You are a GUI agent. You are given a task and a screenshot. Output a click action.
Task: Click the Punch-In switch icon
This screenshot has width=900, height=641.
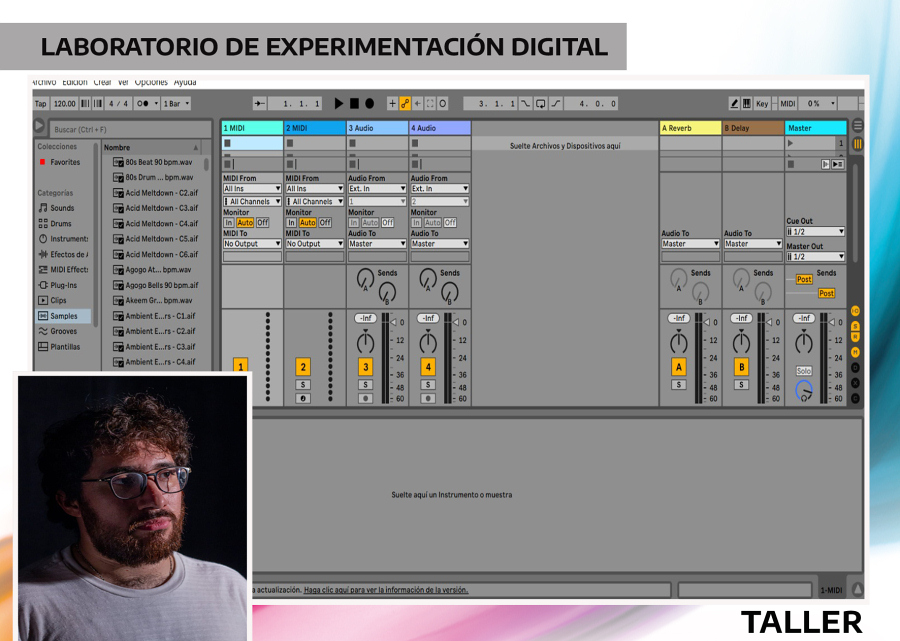[x=525, y=104]
